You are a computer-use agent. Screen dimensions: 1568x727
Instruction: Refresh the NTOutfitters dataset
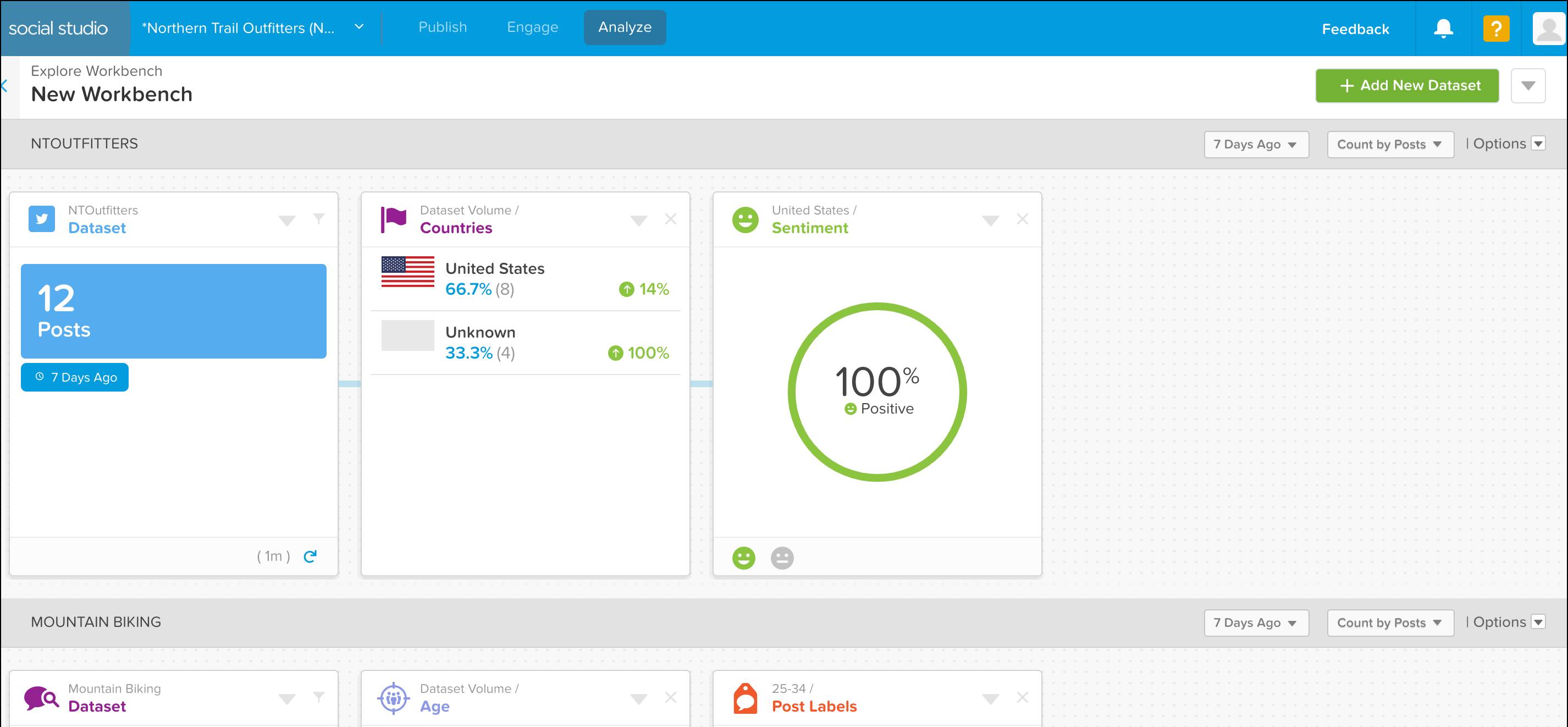310,556
